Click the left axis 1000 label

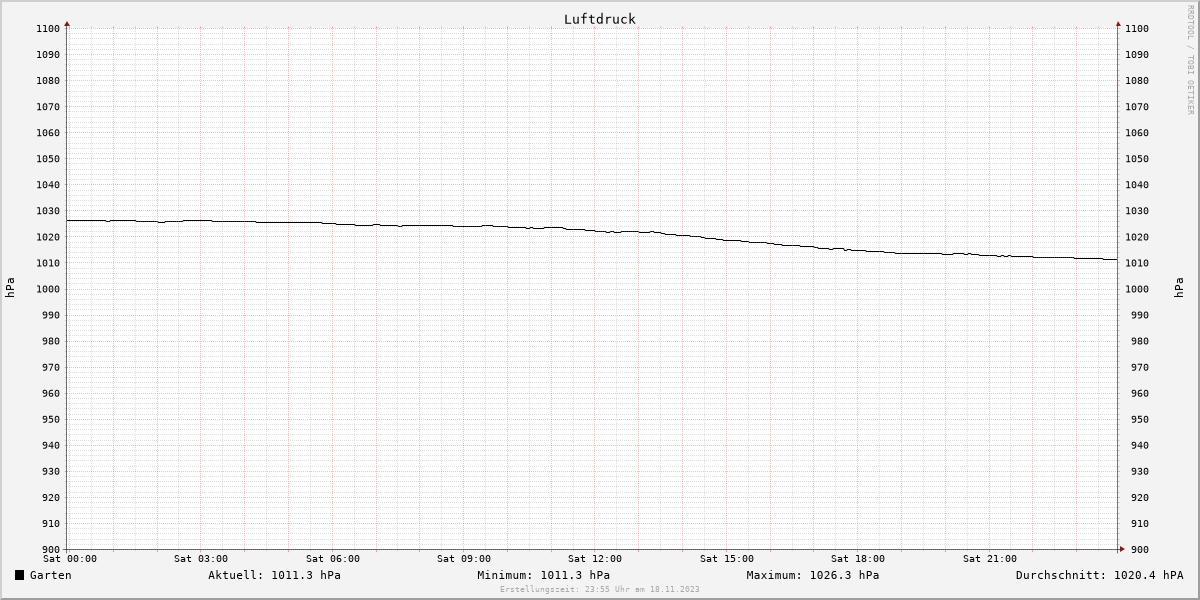tap(48, 289)
